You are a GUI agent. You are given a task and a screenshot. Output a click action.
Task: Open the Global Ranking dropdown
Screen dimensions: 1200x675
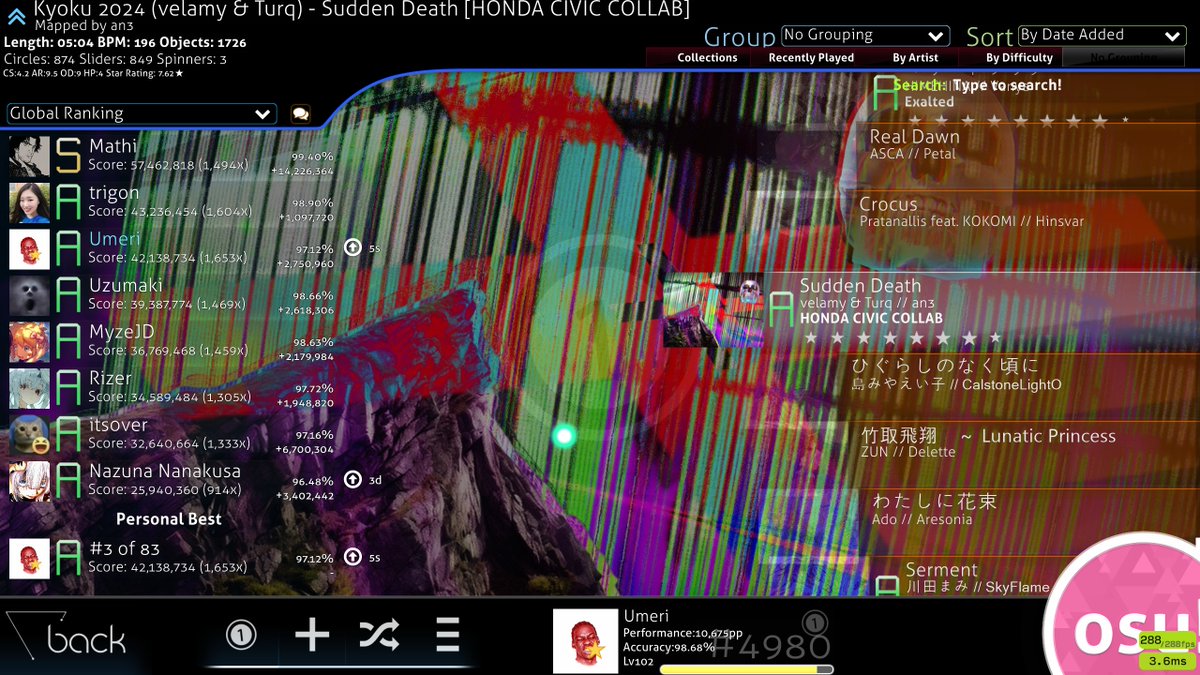[x=141, y=114]
